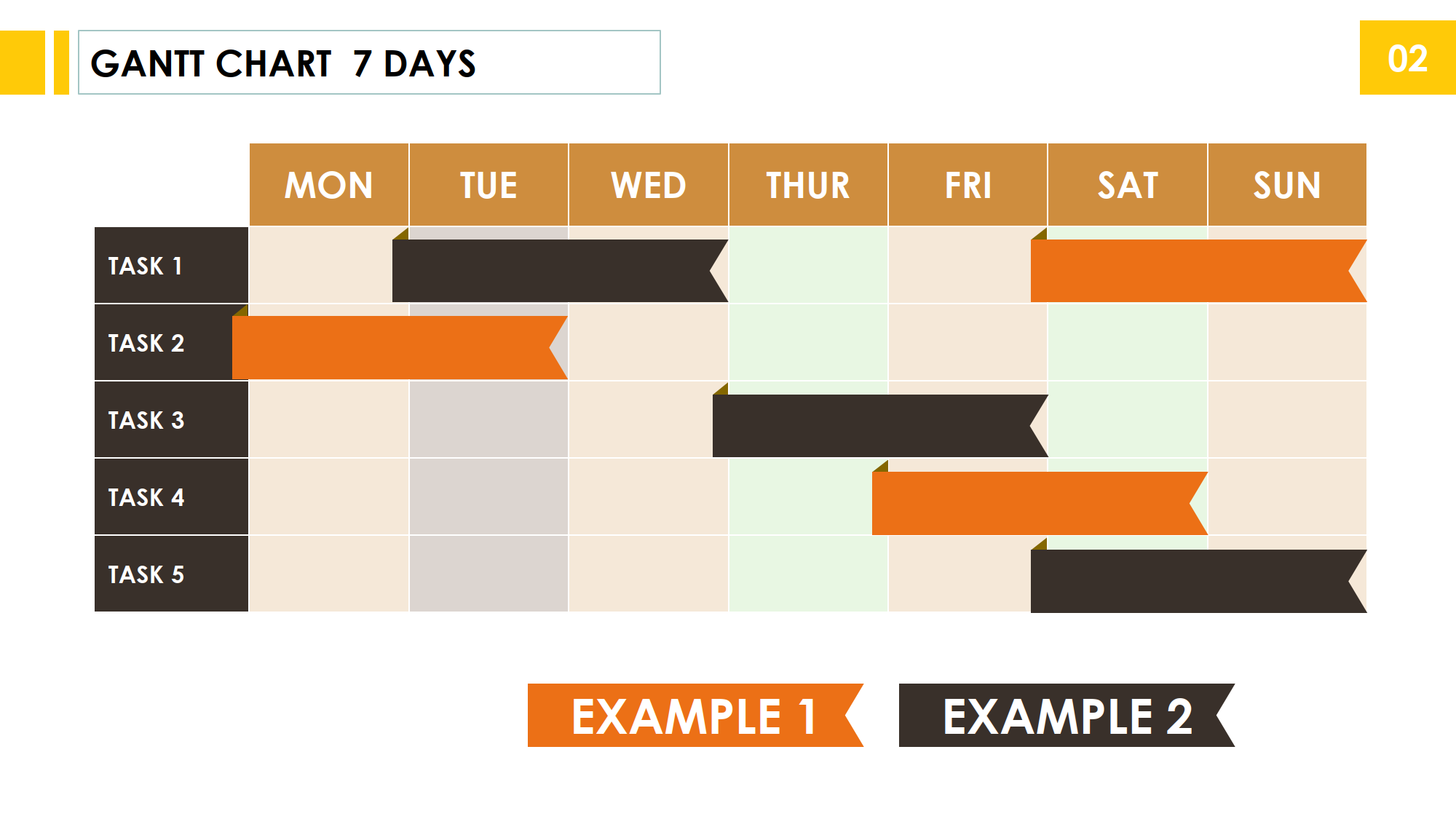
Task: Click the TASK 5 row label
Action: (x=171, y=574)
